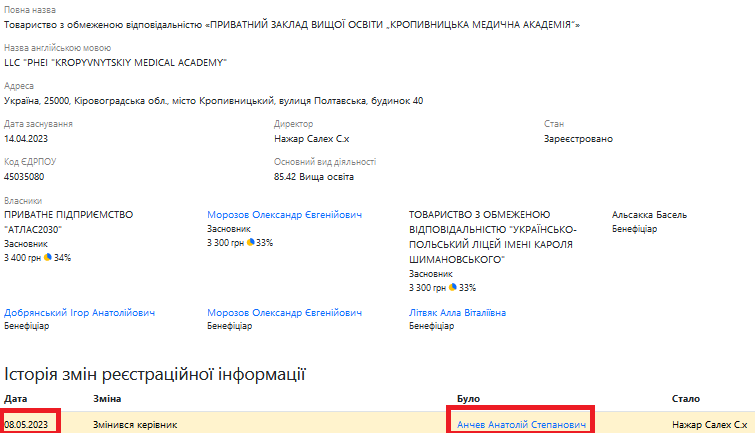Screen dimensions: 755x433
Task: Click owner ПРИВАТНЕ ПІДПРИЄМСТВО АТЛАС2030
Action: point(68,222)
